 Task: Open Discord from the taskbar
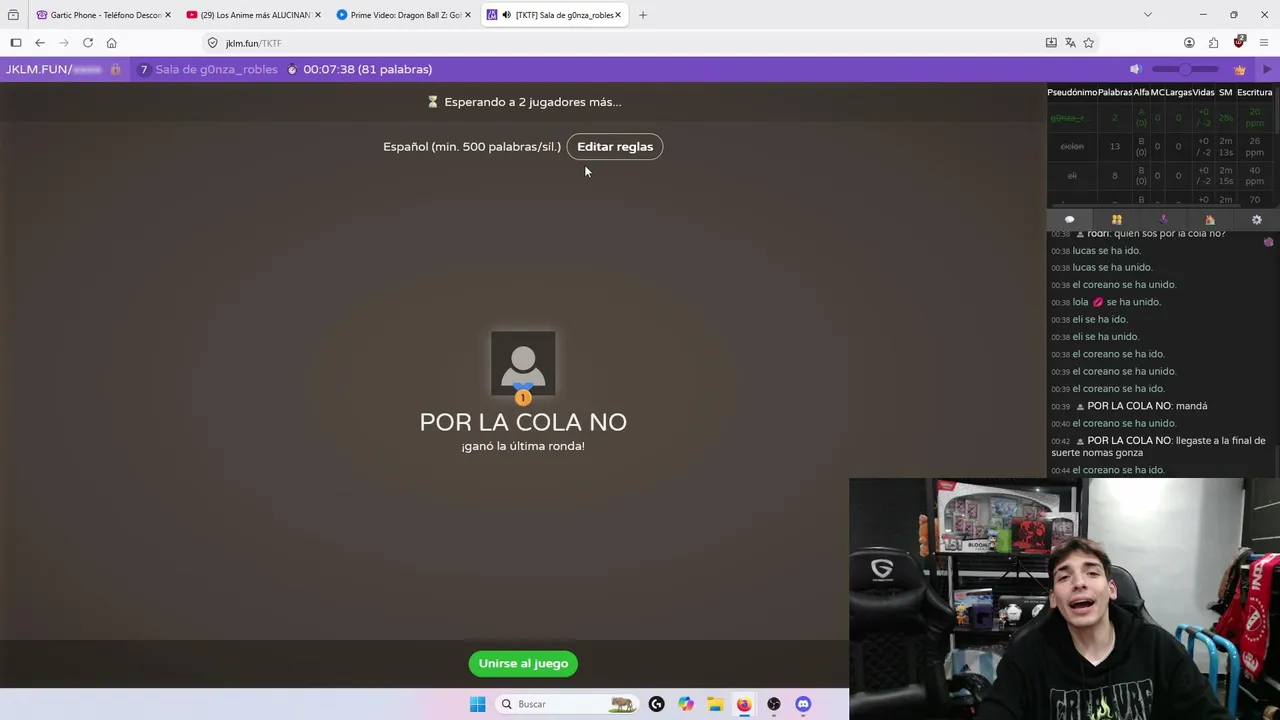[x=803, y=704]
